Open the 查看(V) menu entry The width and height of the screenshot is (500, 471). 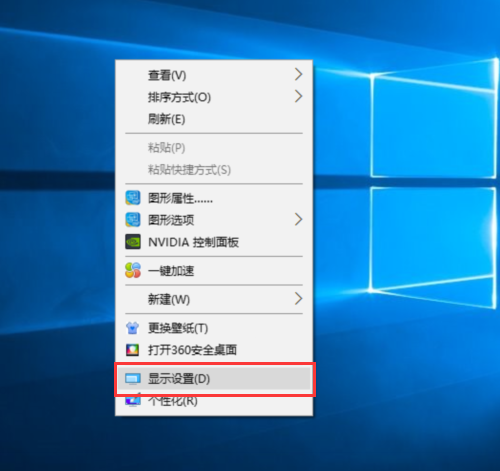click(214, 75)
